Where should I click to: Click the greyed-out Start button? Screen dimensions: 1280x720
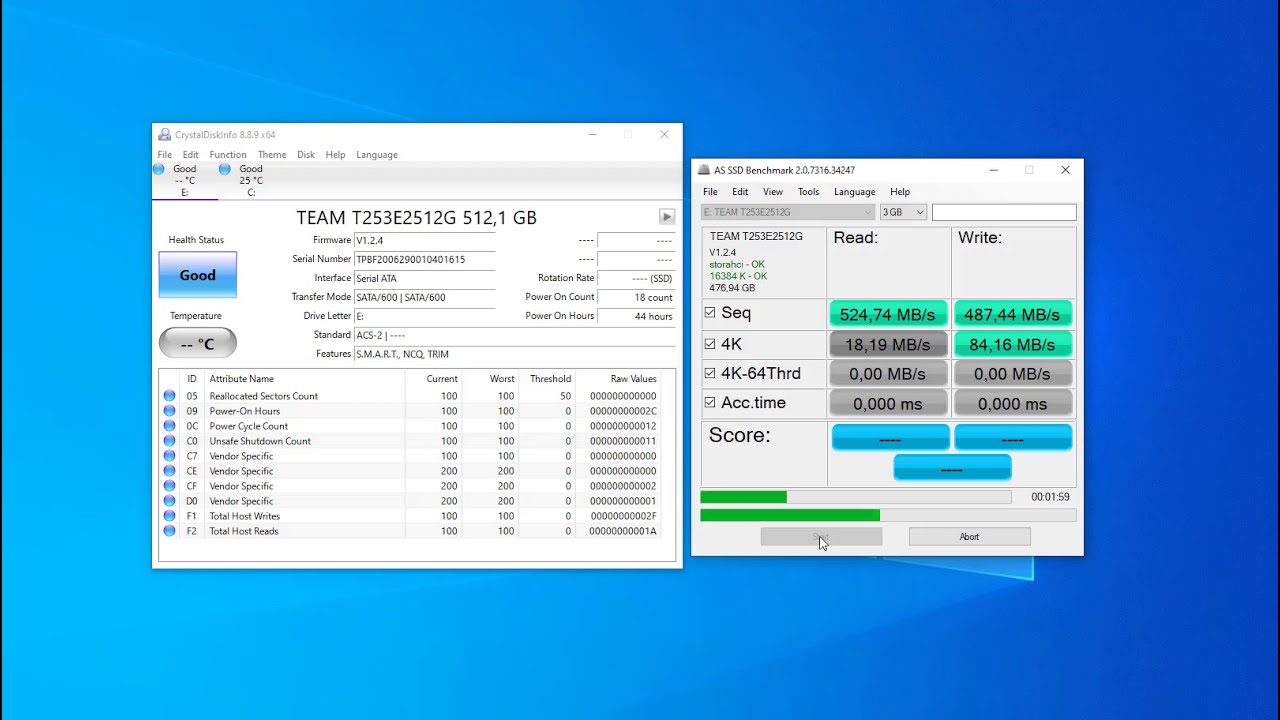821,537
